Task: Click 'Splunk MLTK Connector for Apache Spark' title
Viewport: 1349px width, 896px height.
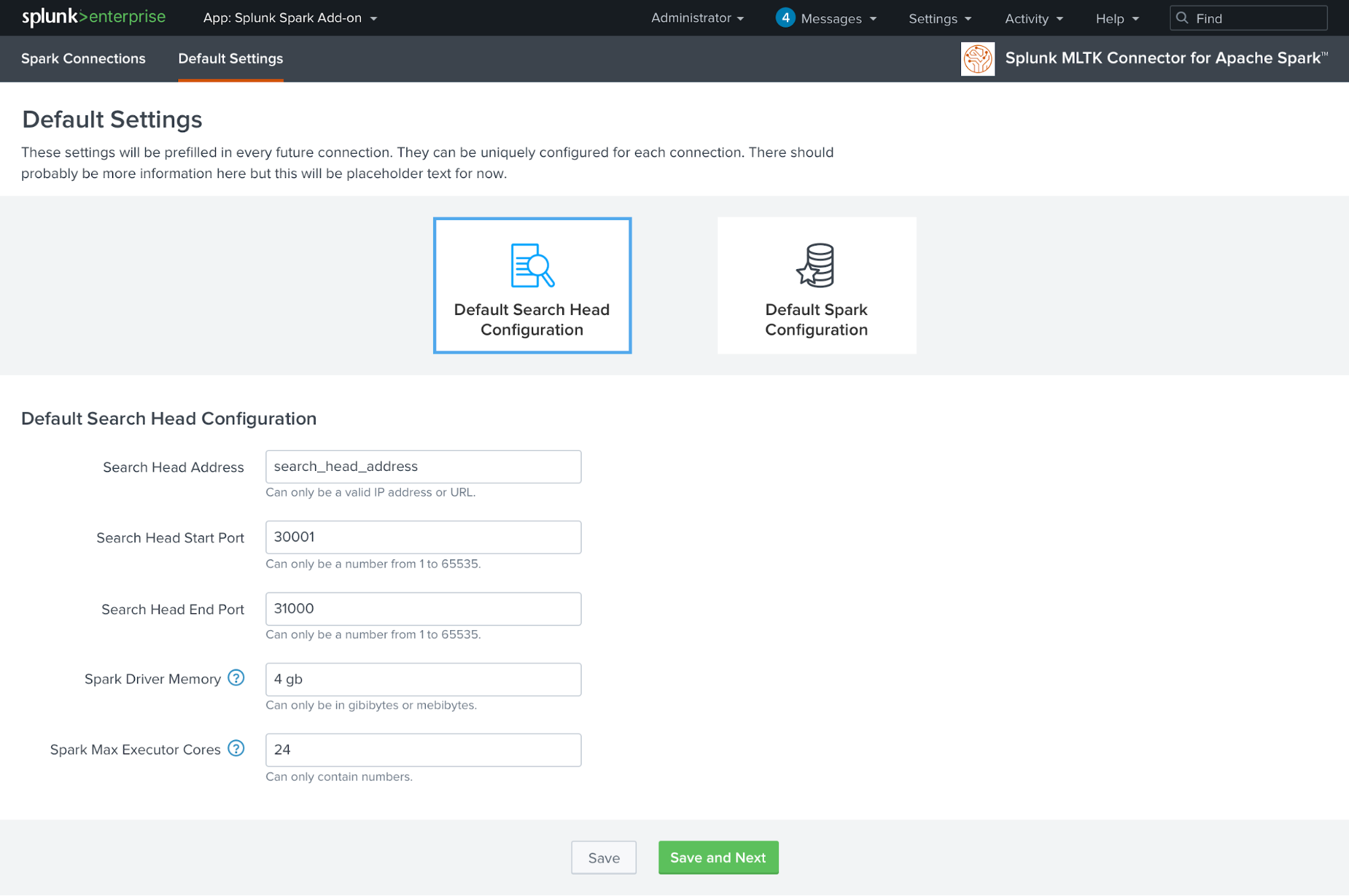Action: tap(1166, 58)
